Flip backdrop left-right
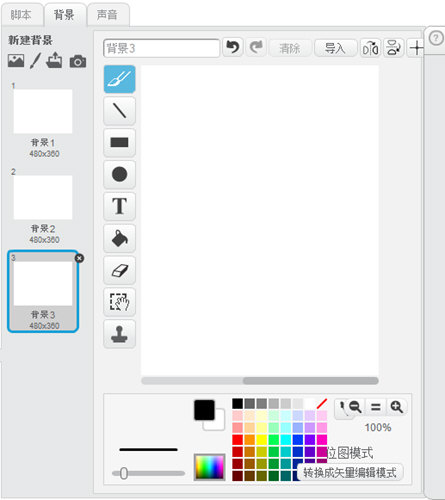 (x=370, y=48)
